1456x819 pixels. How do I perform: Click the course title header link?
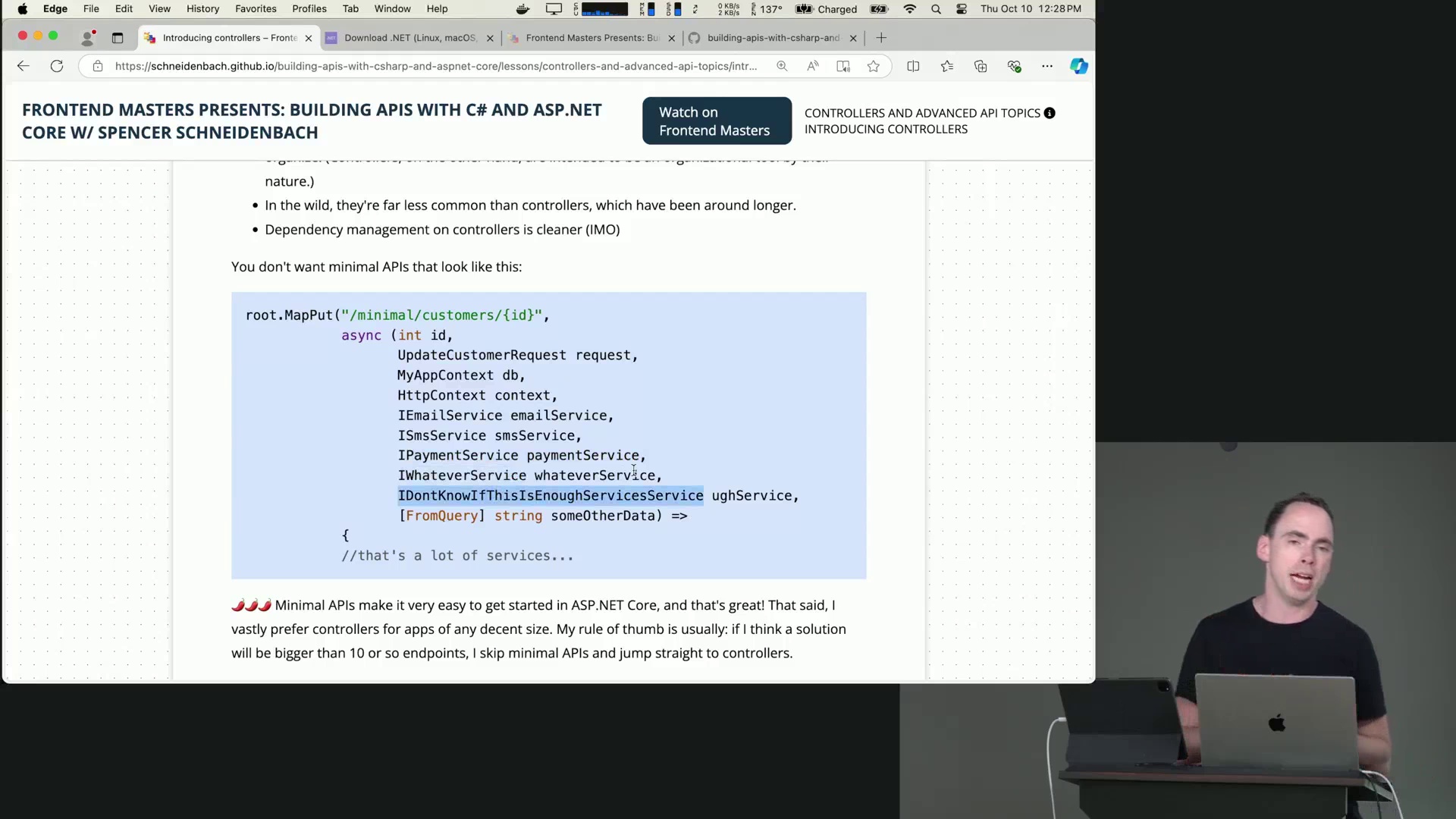312,121
